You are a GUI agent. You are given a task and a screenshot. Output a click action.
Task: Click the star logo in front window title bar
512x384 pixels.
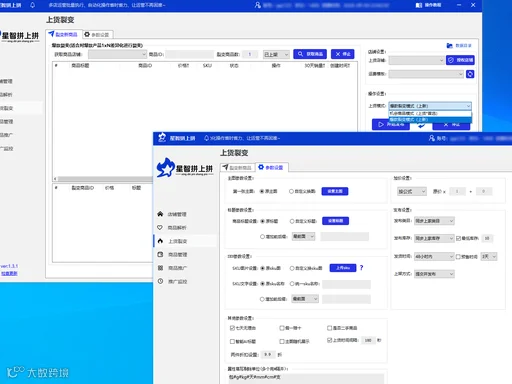(x=162, y=137)
